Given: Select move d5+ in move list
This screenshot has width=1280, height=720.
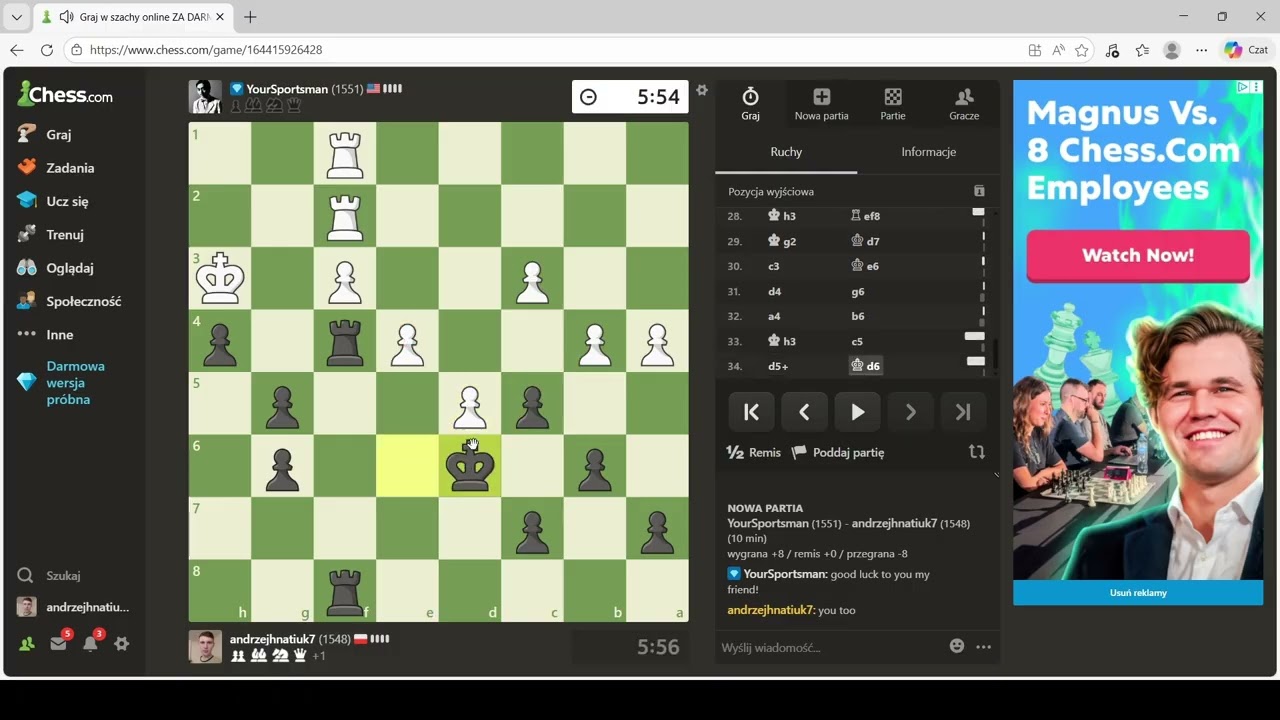Looking at the screenshot, I should (778, 366).
